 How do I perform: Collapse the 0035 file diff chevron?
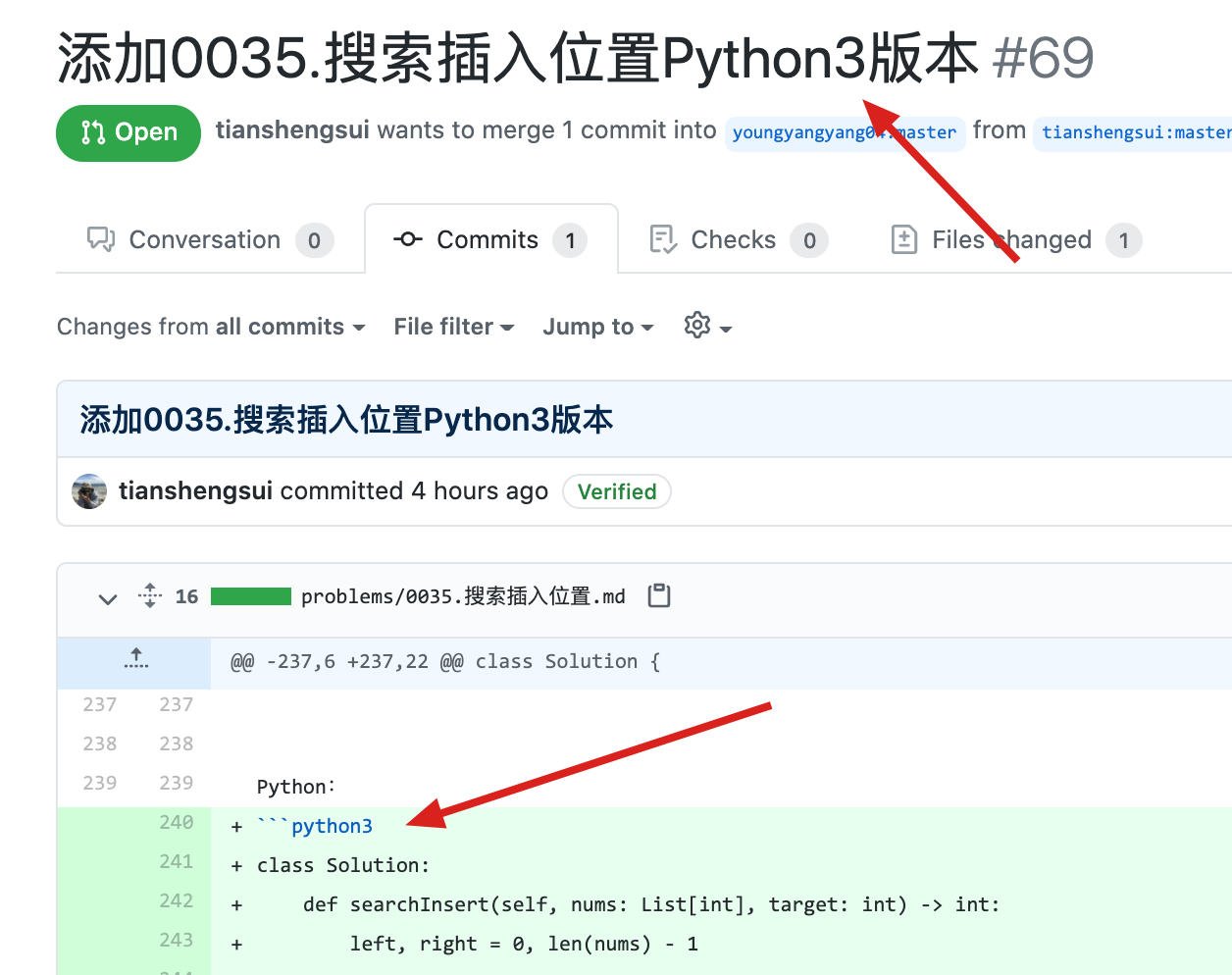point(108,597)
